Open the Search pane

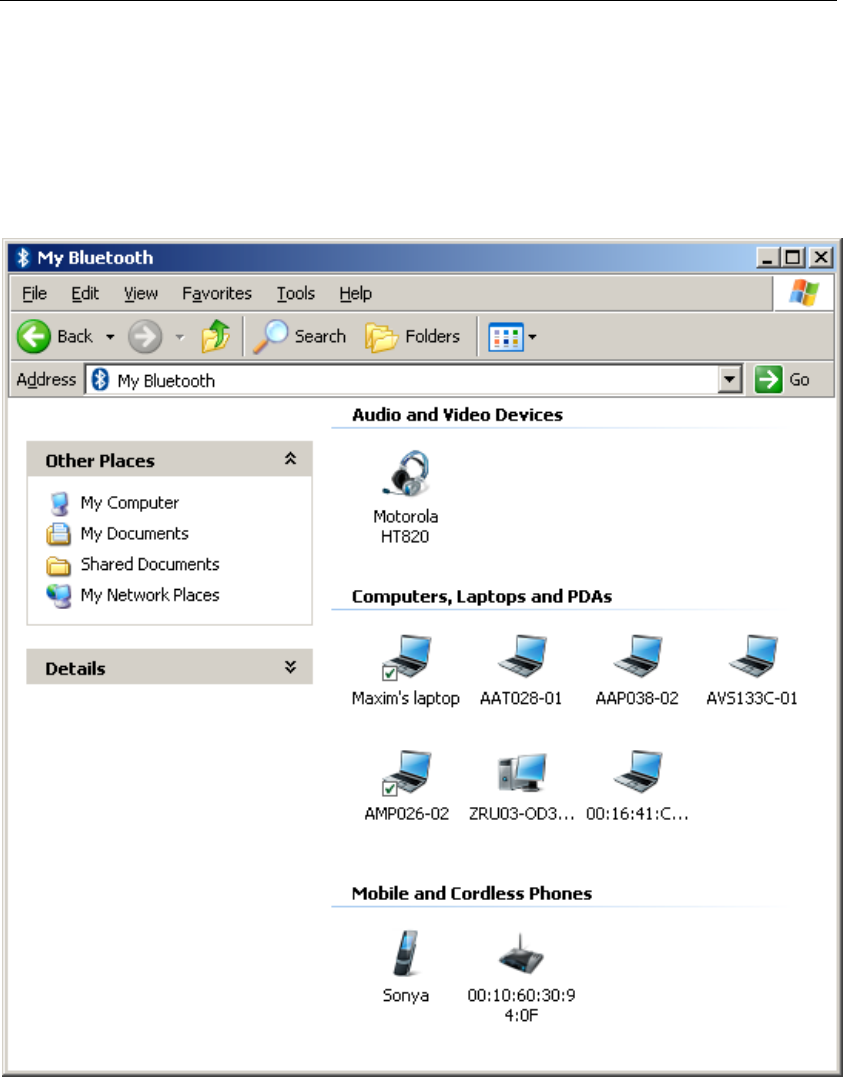[300, 336]
